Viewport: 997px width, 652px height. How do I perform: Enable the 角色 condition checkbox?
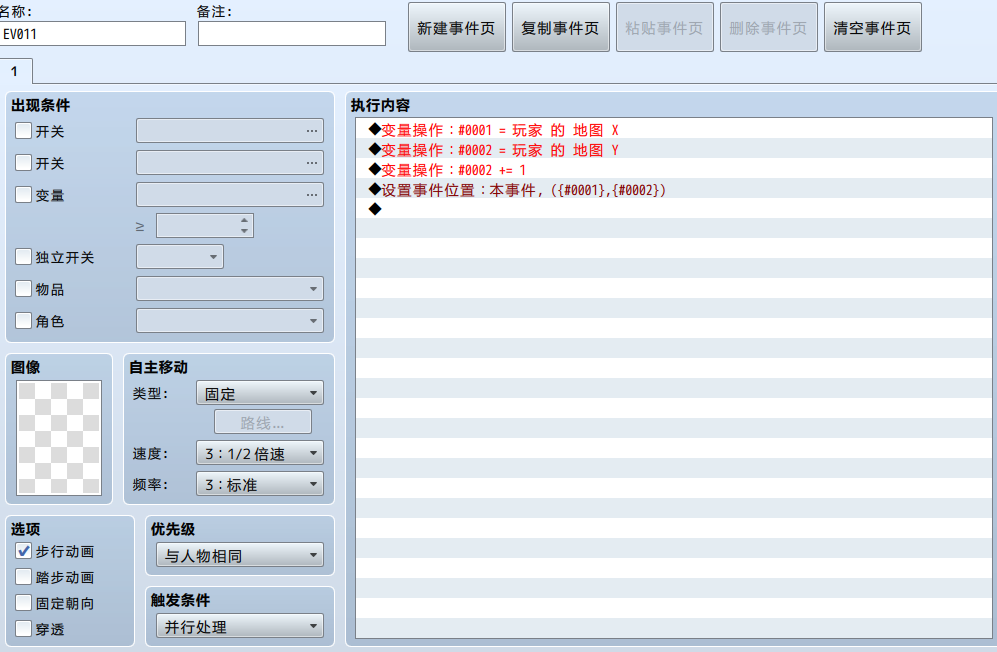24,321
